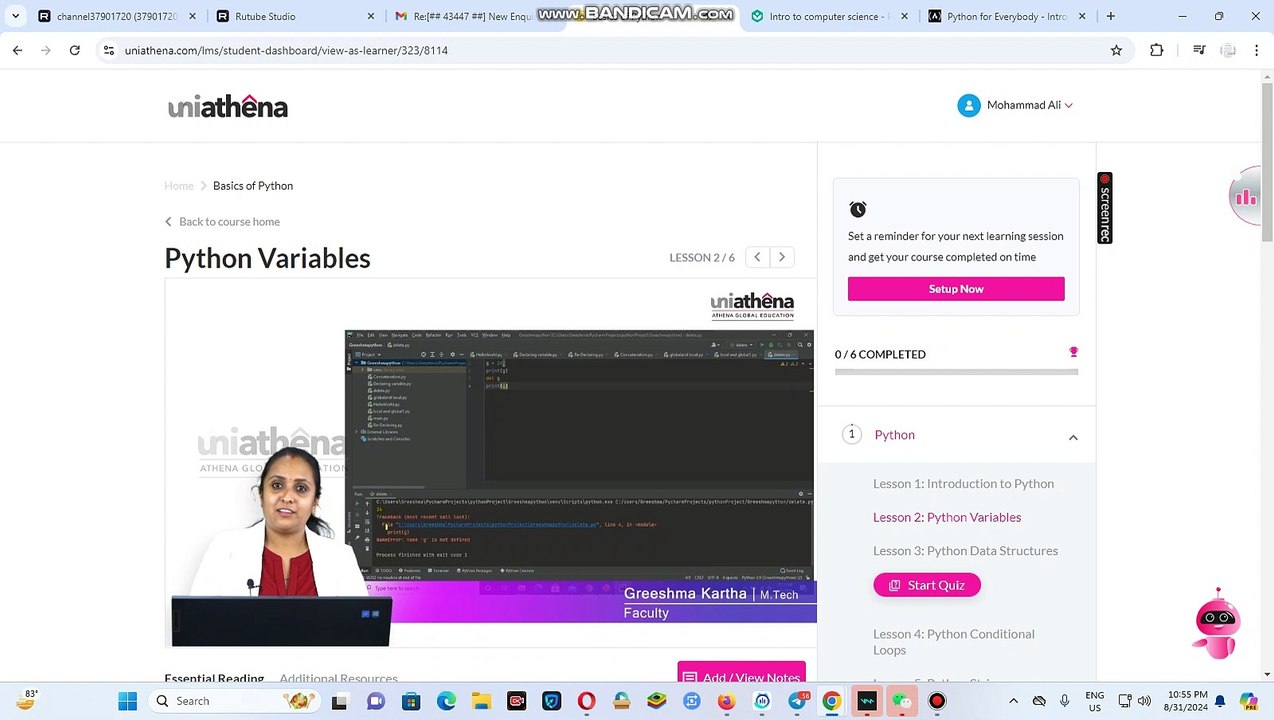The image size is (1274, 720).
Task: Click the alarm clock reminder icon
Action: pyautogui.click(x=858, y=209)
